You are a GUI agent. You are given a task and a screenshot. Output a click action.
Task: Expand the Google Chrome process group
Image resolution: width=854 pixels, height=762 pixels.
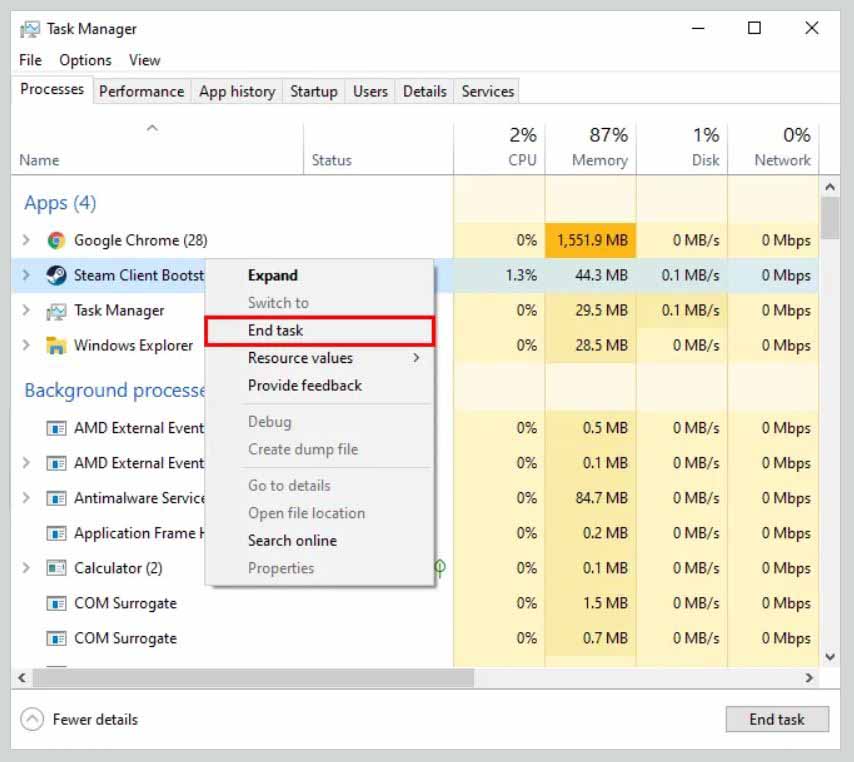[x=24, y=240]
